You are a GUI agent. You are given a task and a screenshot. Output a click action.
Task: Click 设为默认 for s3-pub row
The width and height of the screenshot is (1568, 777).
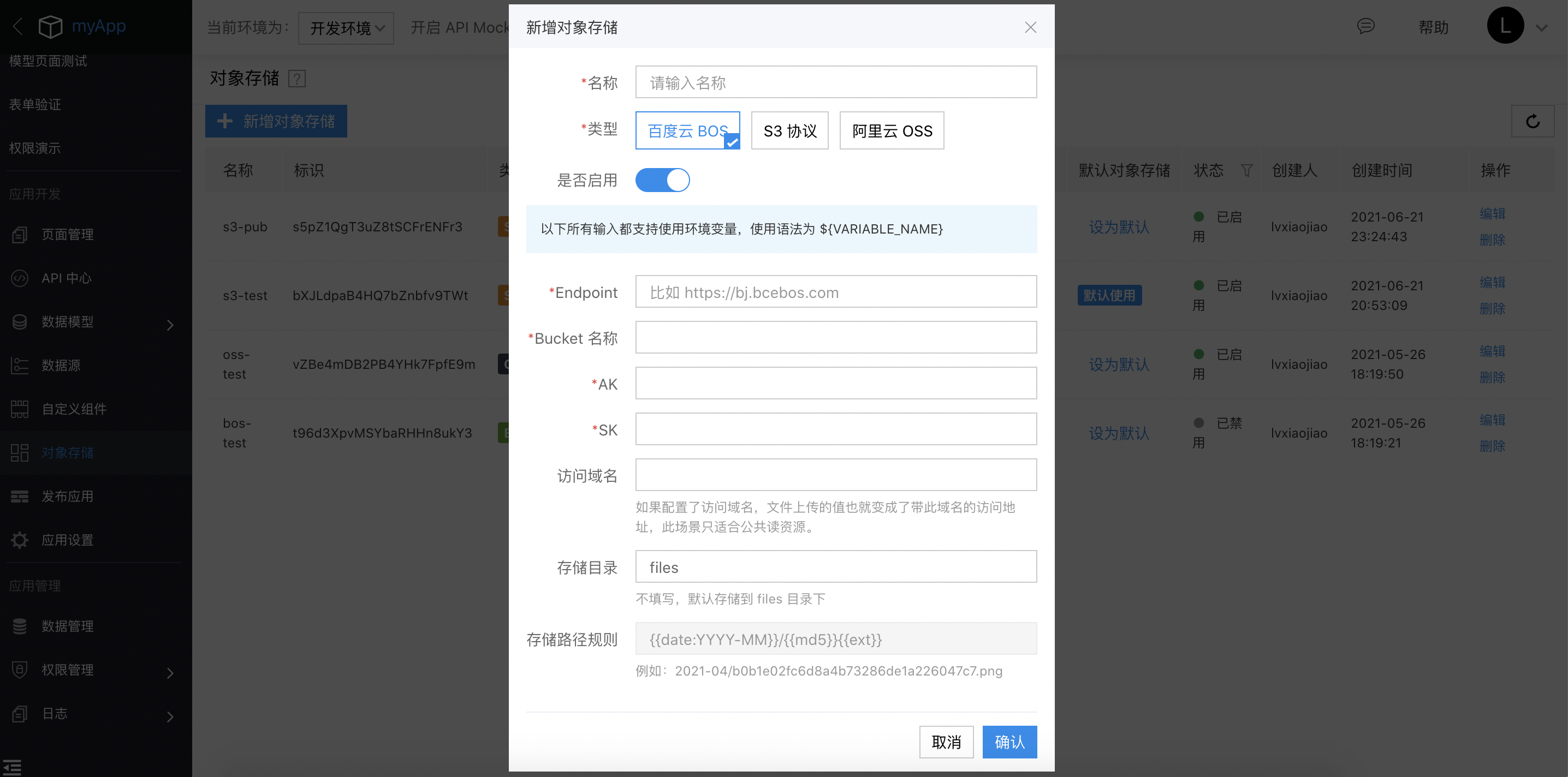coord(1119,227)
